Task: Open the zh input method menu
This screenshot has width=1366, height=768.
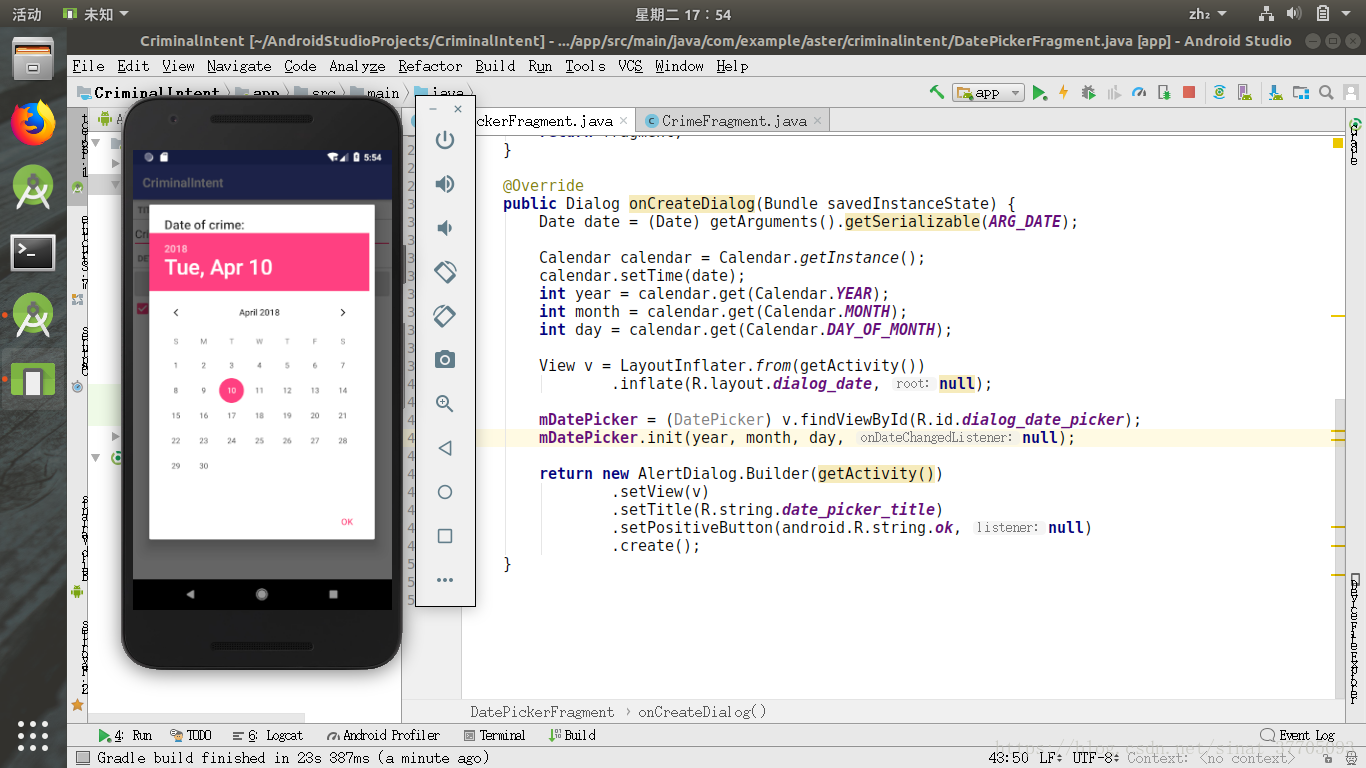Action: (x=1205, y=14)
